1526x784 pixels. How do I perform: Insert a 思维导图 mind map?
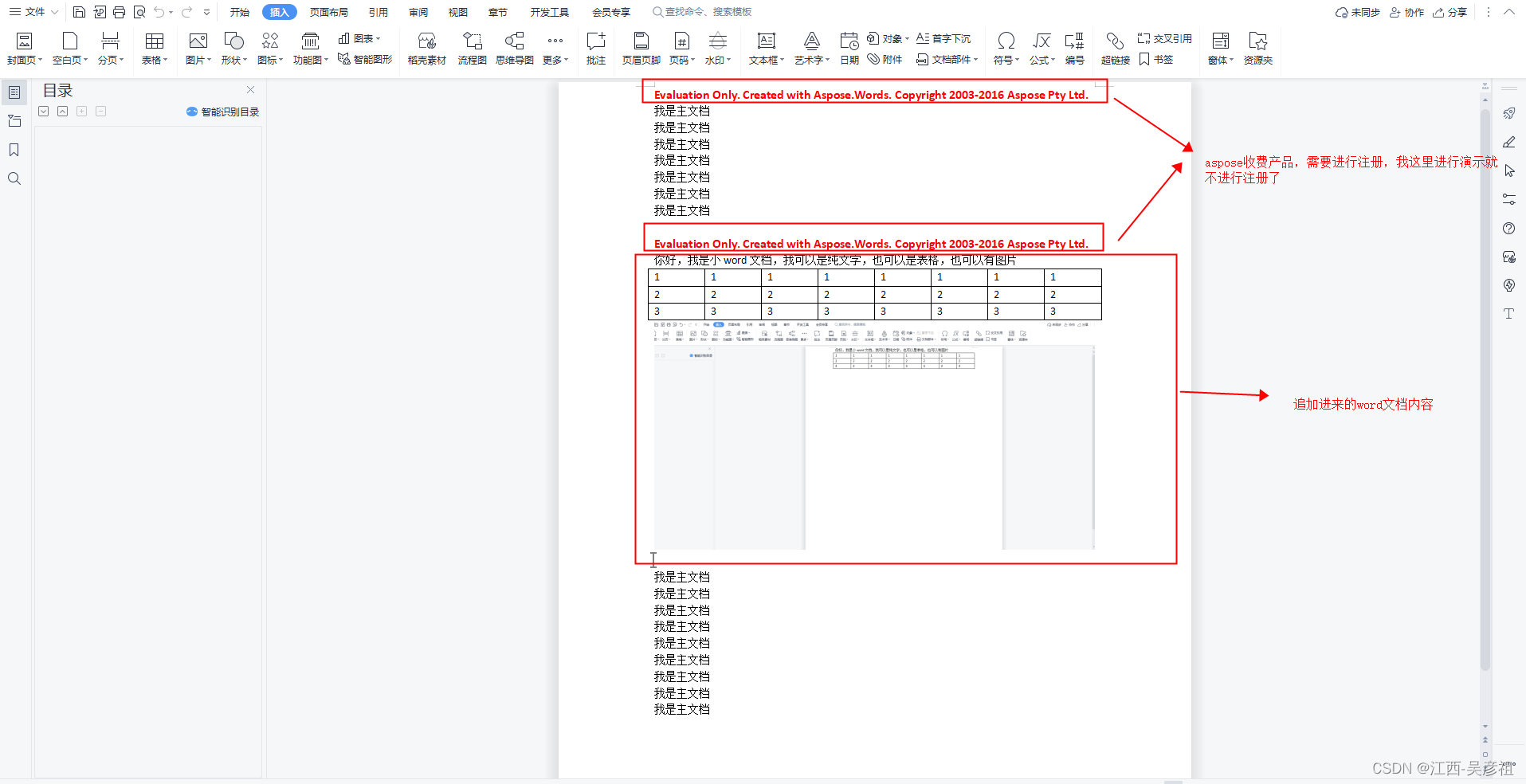[515, 49]
